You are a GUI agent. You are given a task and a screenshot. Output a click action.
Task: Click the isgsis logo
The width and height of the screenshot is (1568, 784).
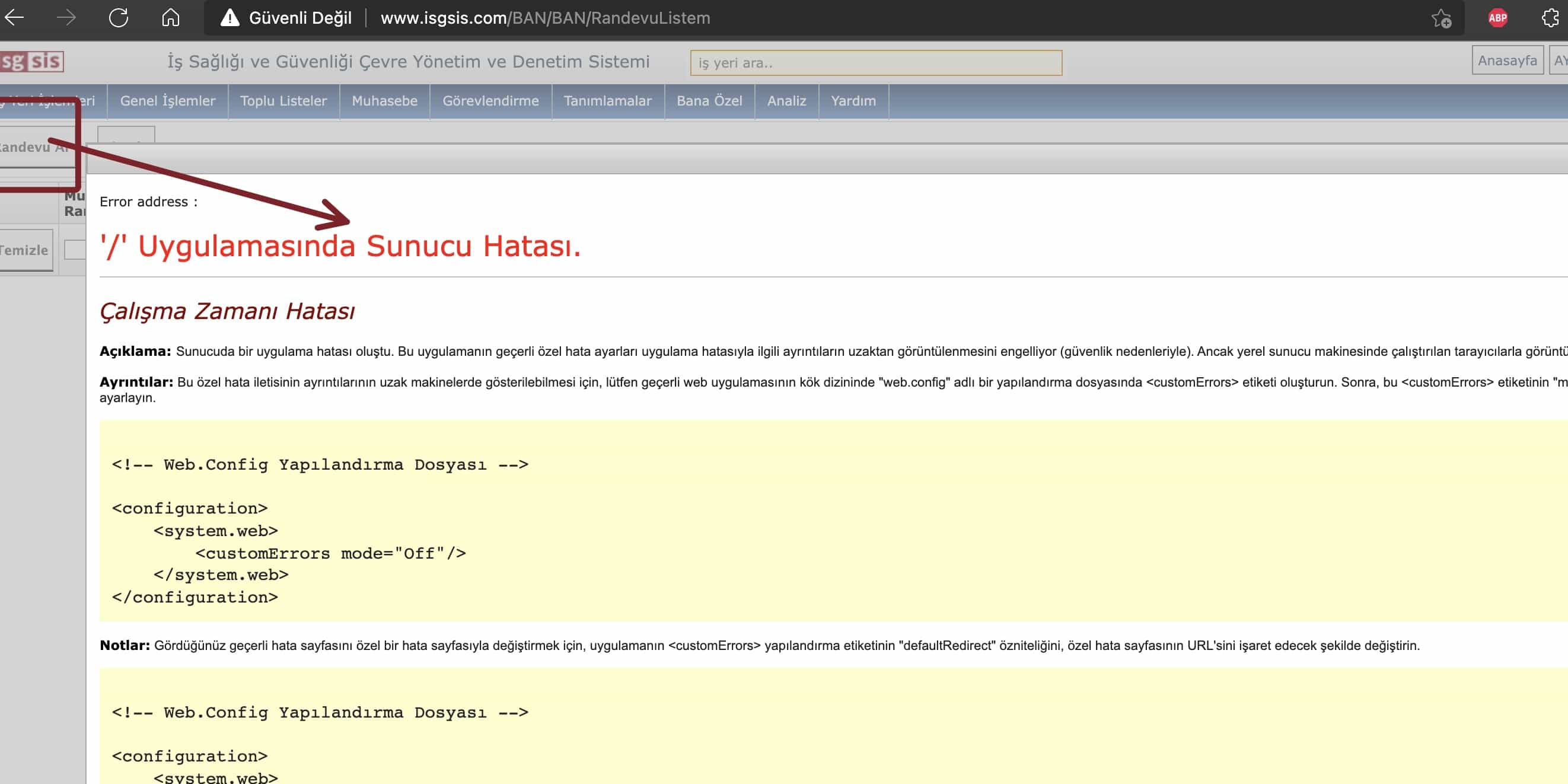(x=31, y=62)
